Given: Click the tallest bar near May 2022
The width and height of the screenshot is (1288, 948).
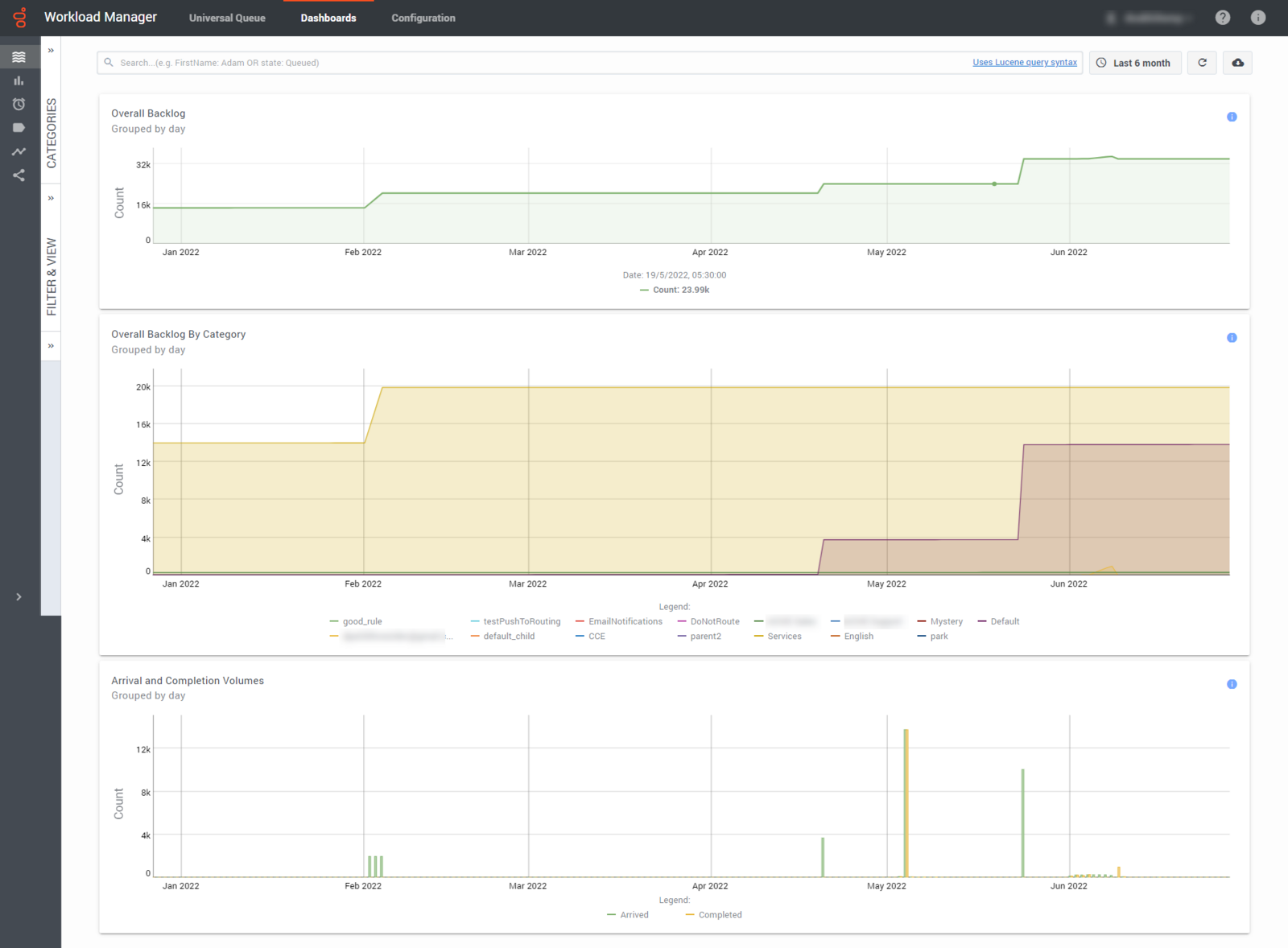Looking at the screenshot, I should pyautogui.click(x=906, y=803).
